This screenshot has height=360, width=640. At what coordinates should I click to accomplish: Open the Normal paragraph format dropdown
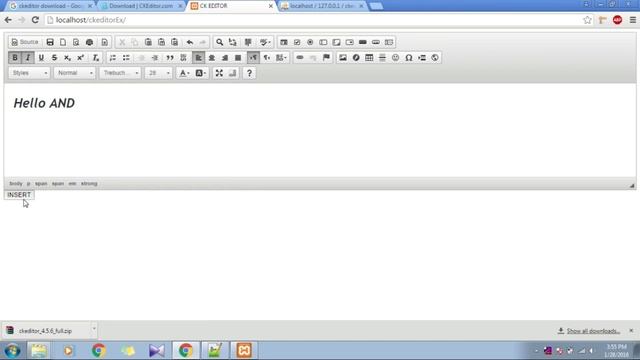[x=75, y=73]
